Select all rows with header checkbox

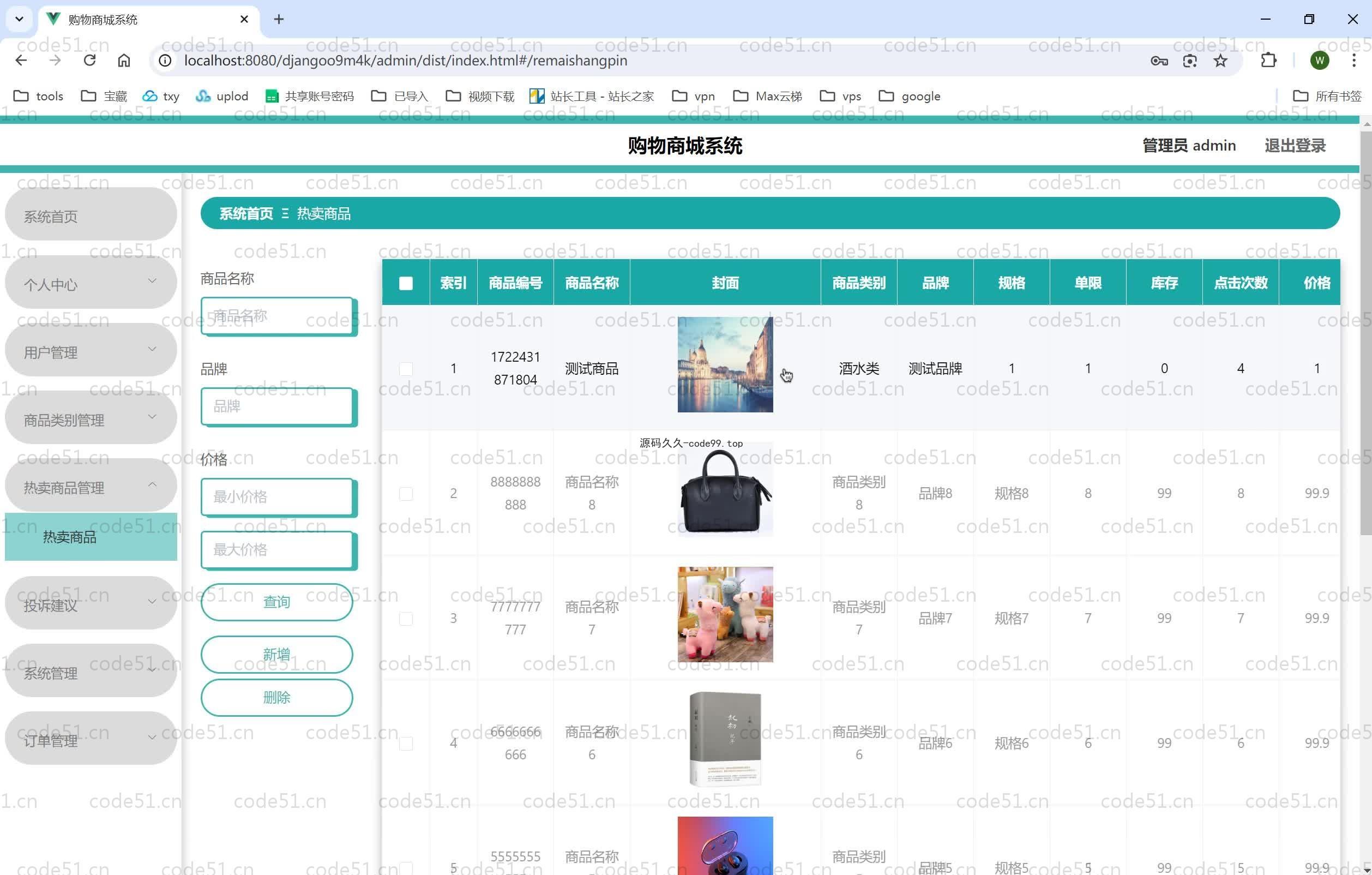coord(406,283)
